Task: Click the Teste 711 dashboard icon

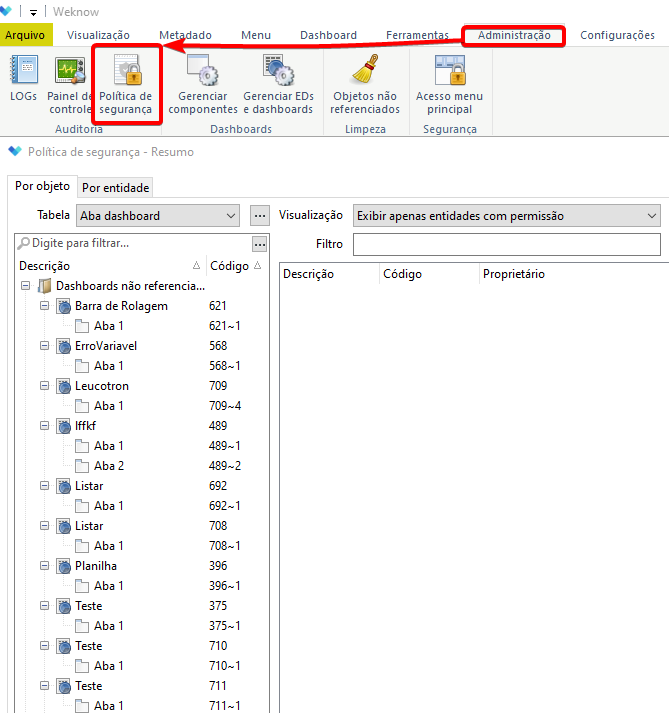Action: point(64,686)
